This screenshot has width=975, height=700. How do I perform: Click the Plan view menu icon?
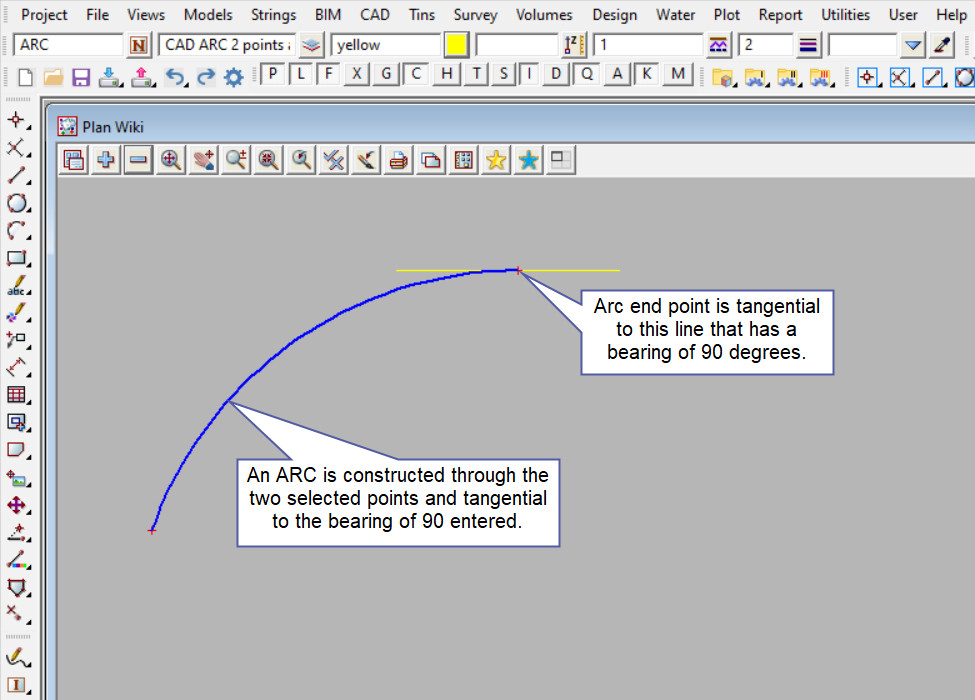pos(74,160)
